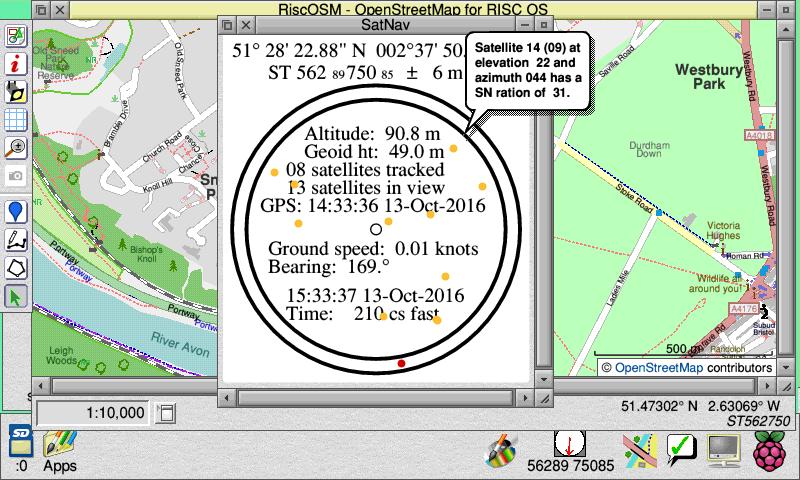Click RiscOSM scroll right arrow
Image resolution: width=800 pixels, height=480 pixels.
(x=767, y=386)
